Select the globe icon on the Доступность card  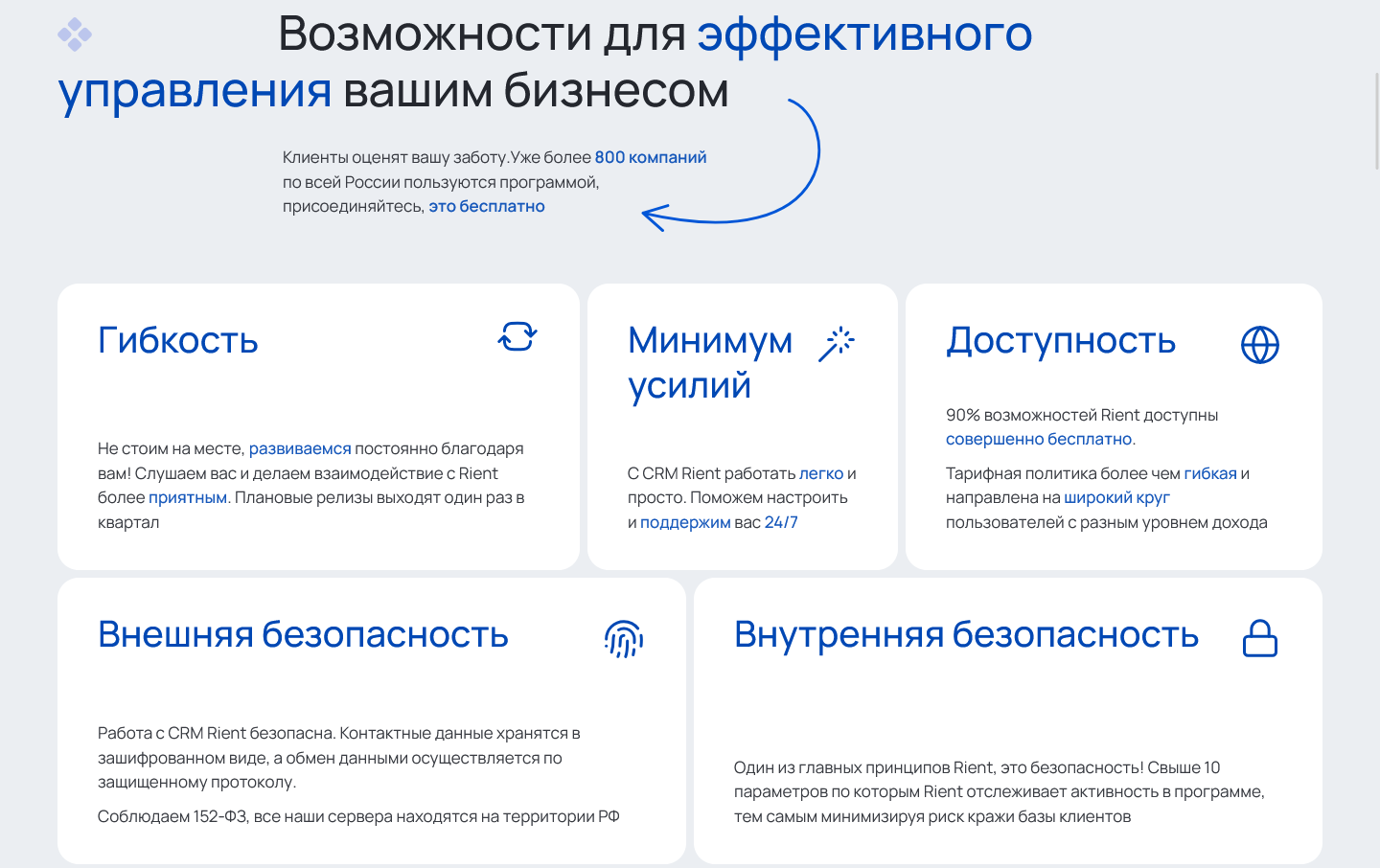[1260, 344]
